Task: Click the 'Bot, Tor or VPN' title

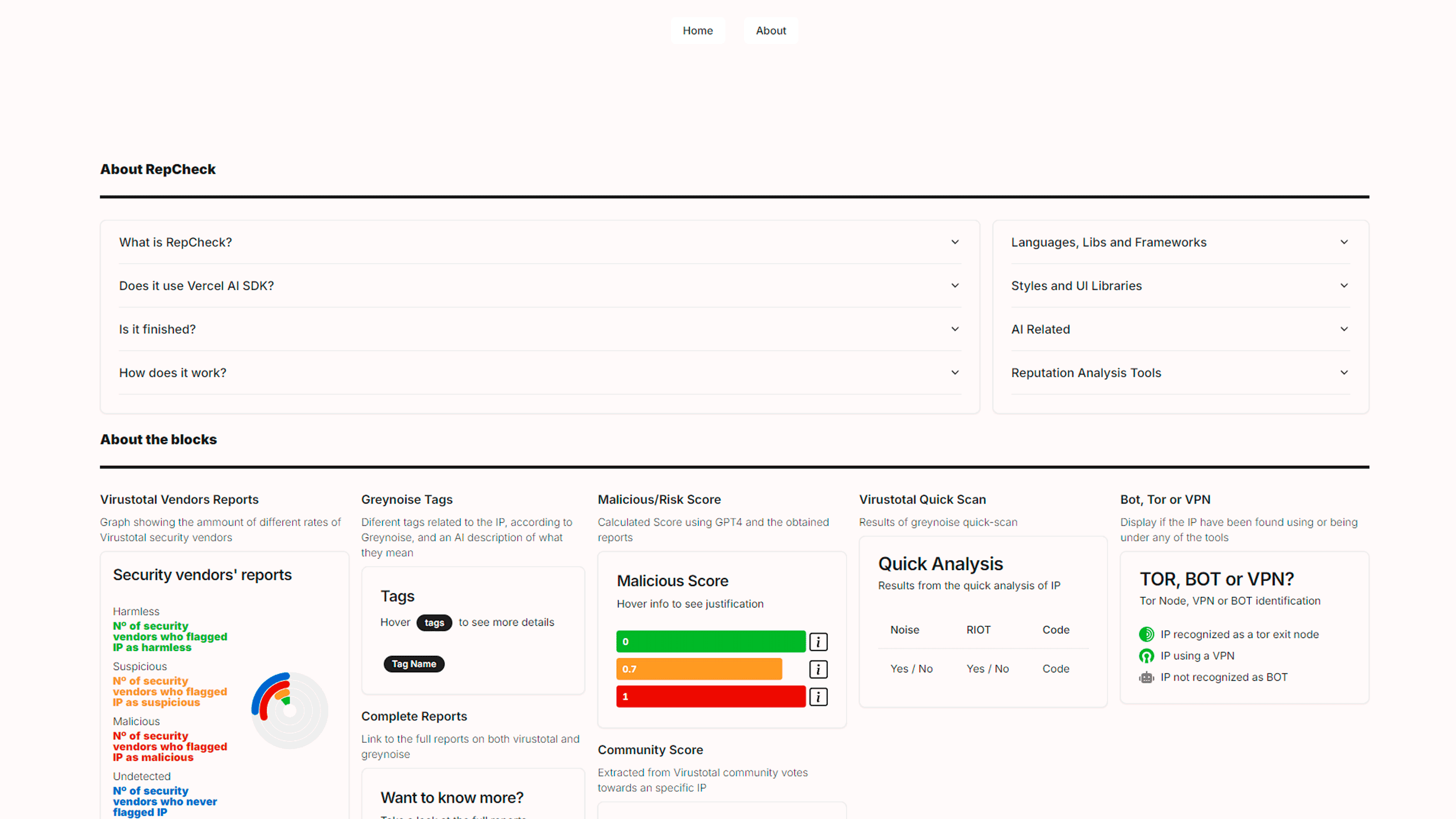Action: click(x=1165, y=499)
